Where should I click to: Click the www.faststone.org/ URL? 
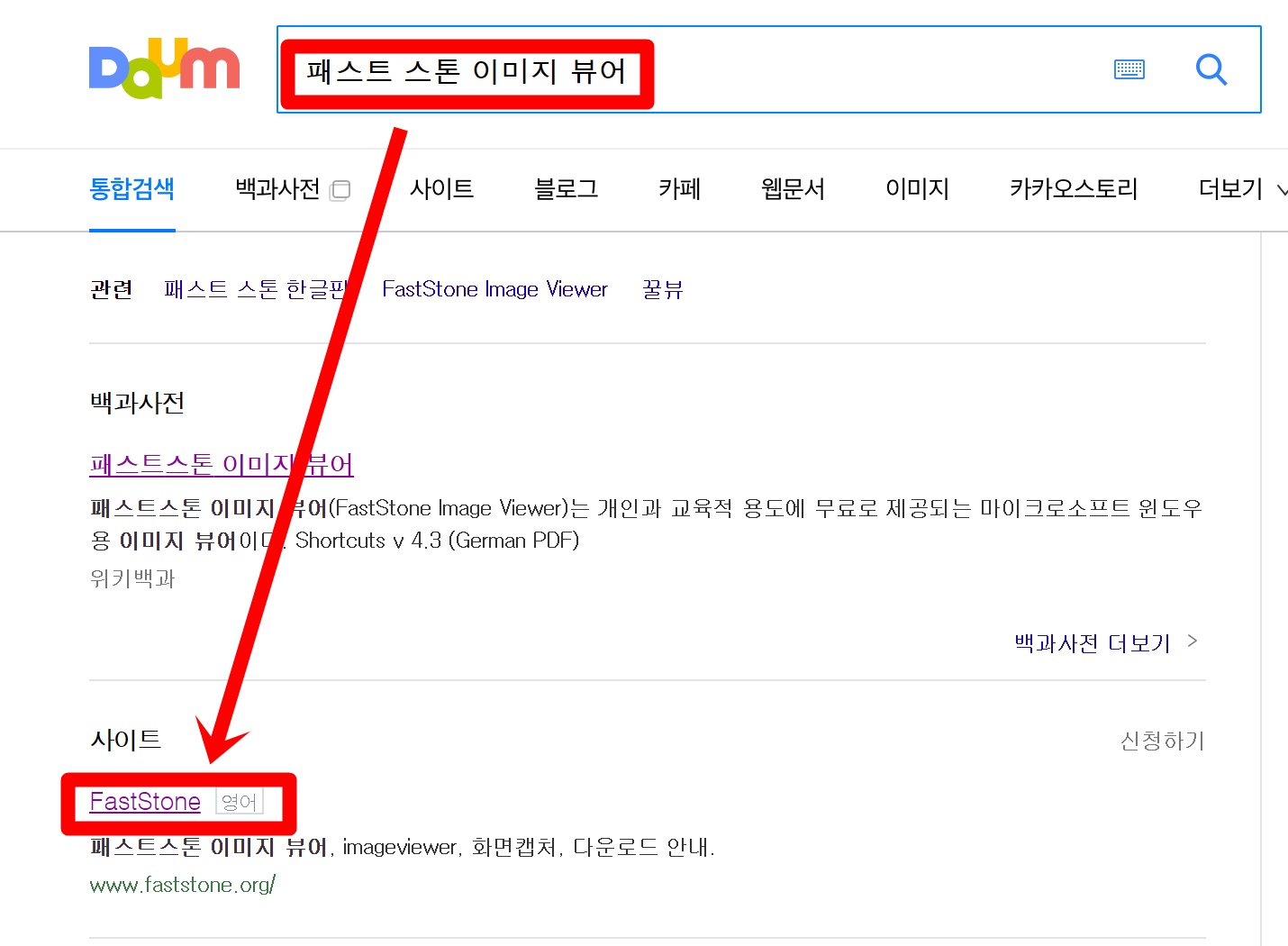[182, 885]
